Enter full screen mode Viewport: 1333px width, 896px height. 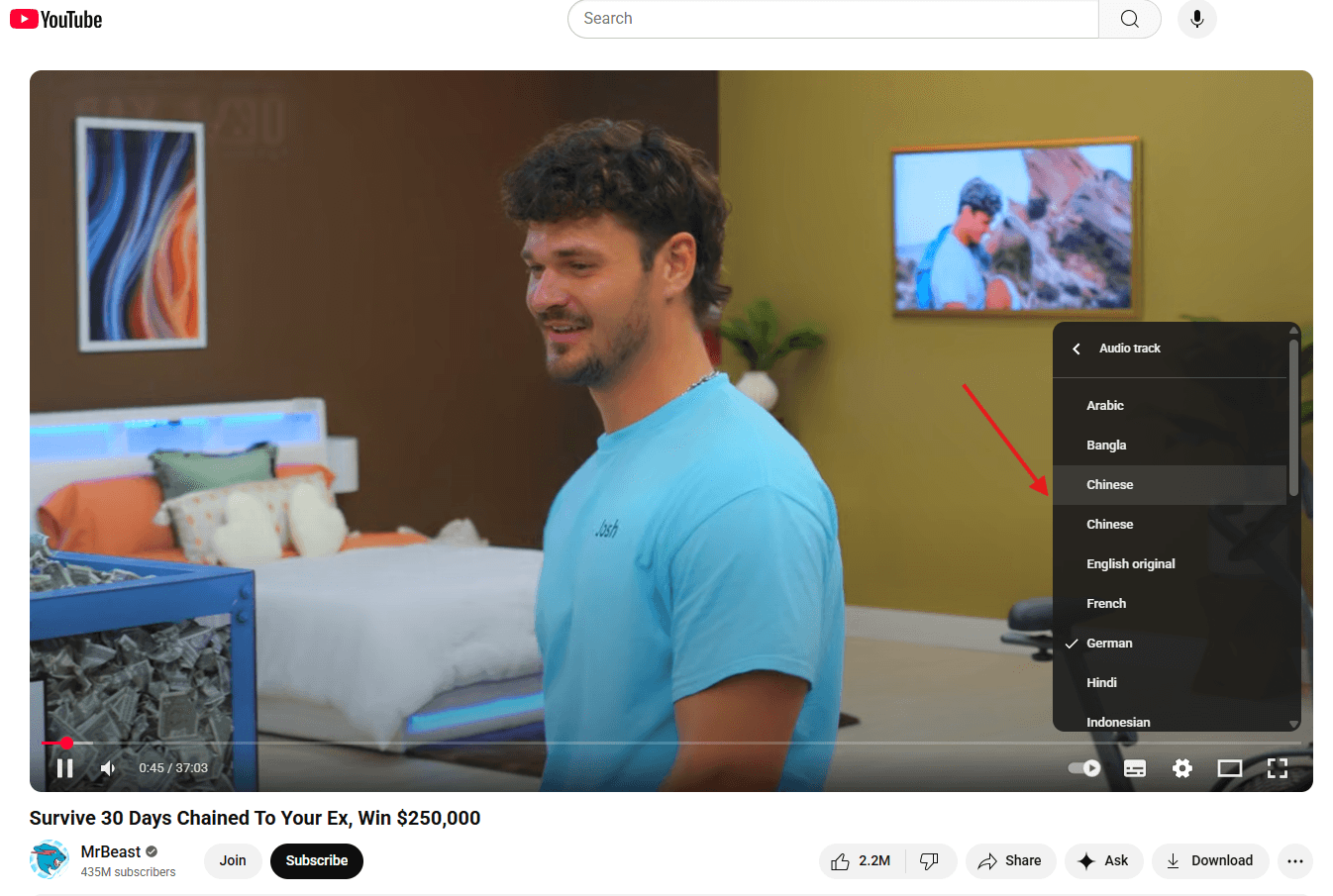[1277, 768]
